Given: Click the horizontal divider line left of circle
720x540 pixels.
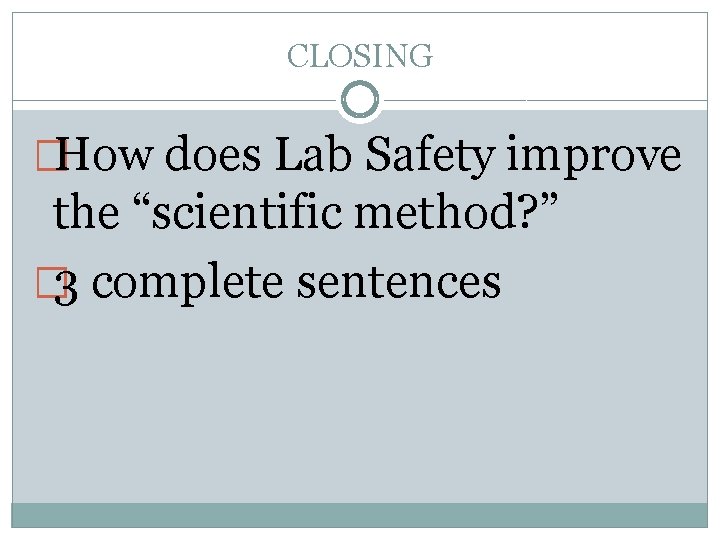Looking at the screenshot, I should (176, 100).
